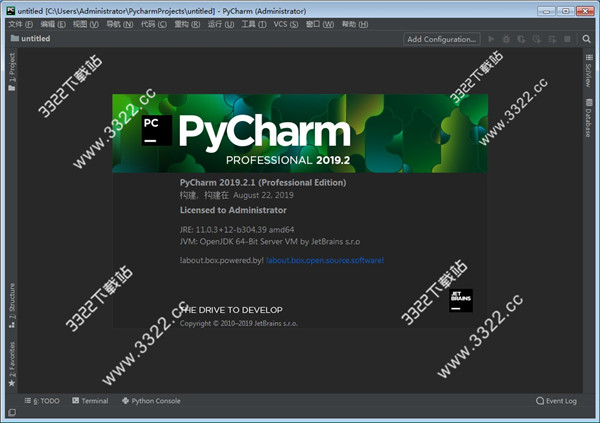The height and width of the screenshot is (423, 600).
Task: Click PyCharm title bar app icon
Action: pyautogui.click(x=11, y=11)
